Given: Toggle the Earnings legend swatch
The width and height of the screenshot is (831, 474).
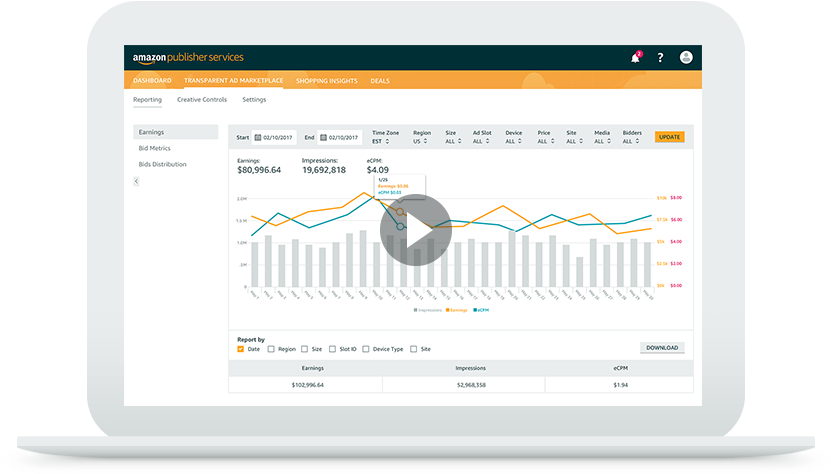Looking at the screenshot, I should 446,310.
